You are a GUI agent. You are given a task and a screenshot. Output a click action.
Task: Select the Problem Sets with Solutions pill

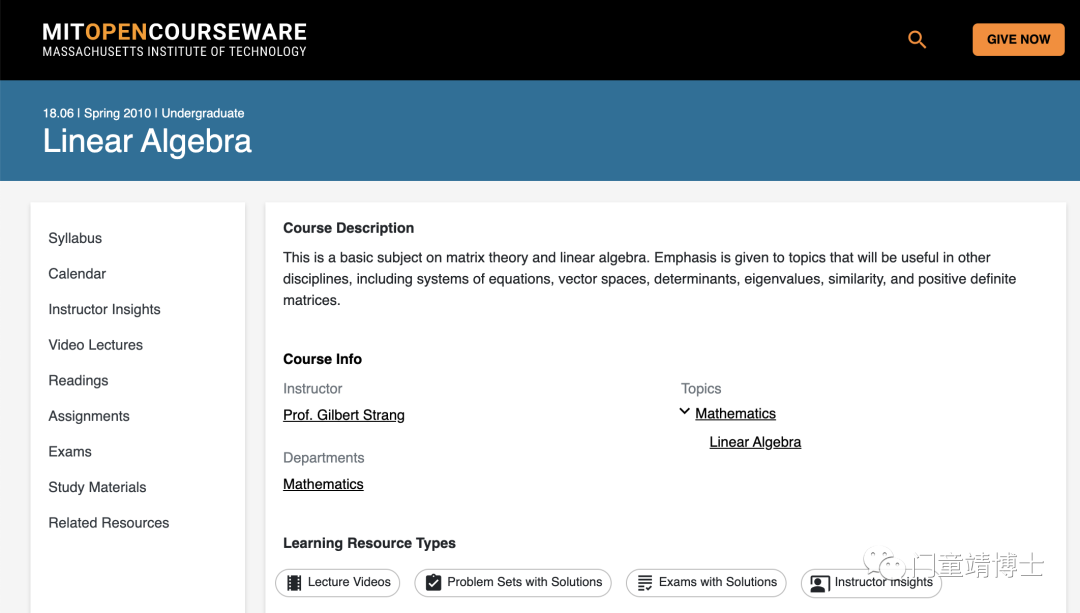tap(512, 583)
